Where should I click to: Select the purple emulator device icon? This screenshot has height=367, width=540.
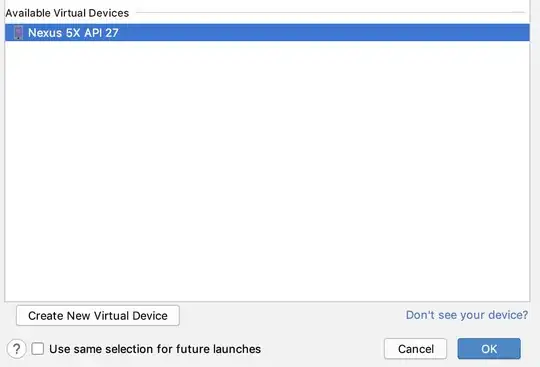point(18,33)
